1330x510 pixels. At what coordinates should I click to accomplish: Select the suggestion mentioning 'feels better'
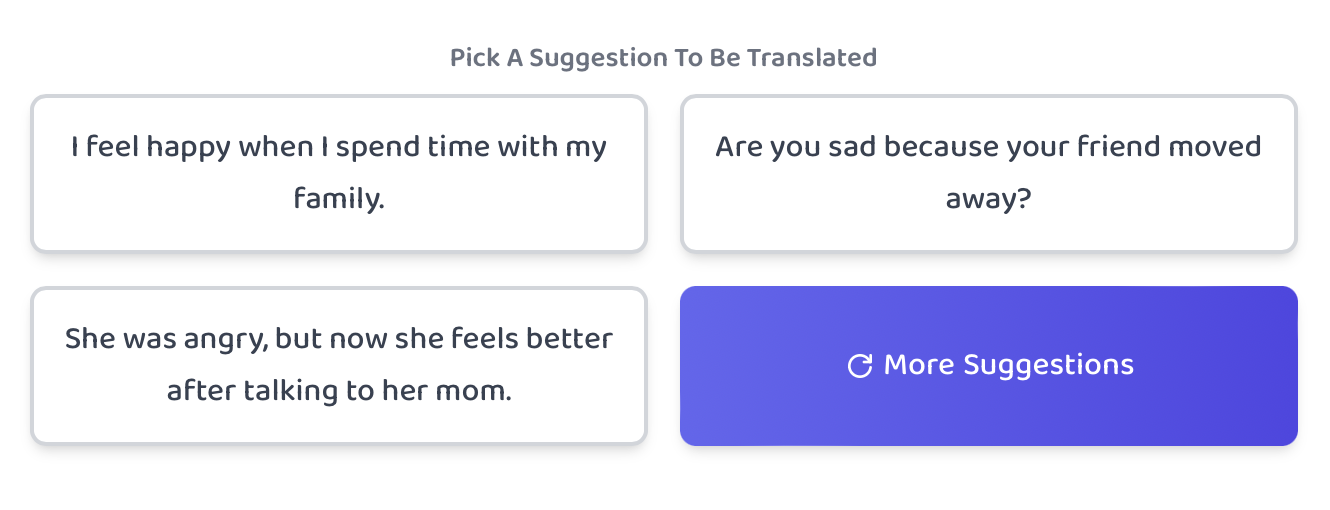click(339, 365)
